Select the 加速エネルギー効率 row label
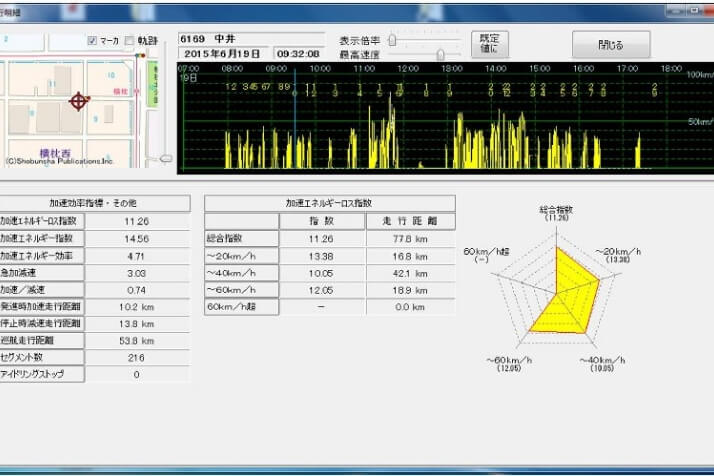The height and width of the screenshot is (476, 714). (x=41, y=256)
